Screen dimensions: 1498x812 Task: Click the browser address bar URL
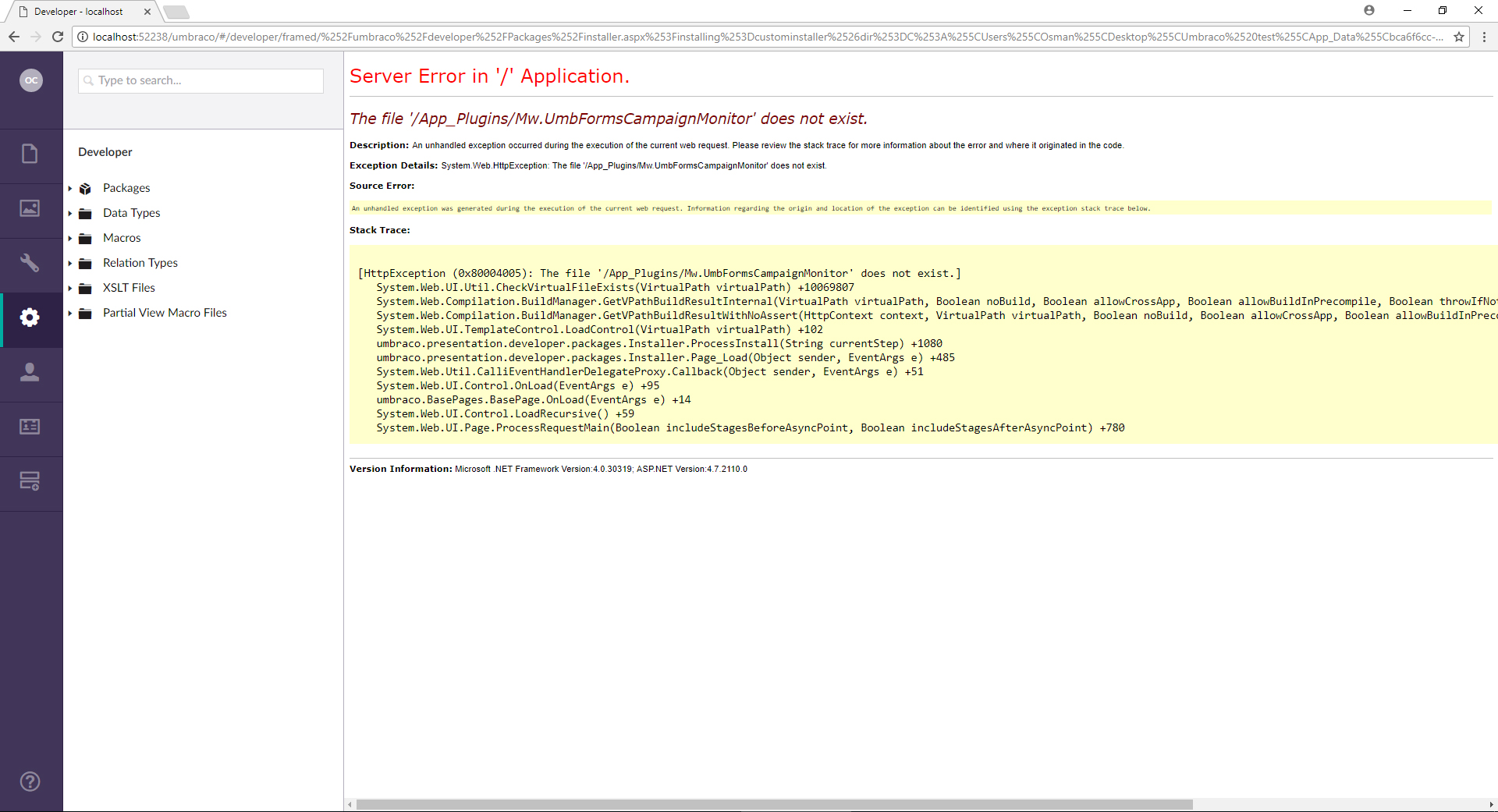[x=769, y=37]
